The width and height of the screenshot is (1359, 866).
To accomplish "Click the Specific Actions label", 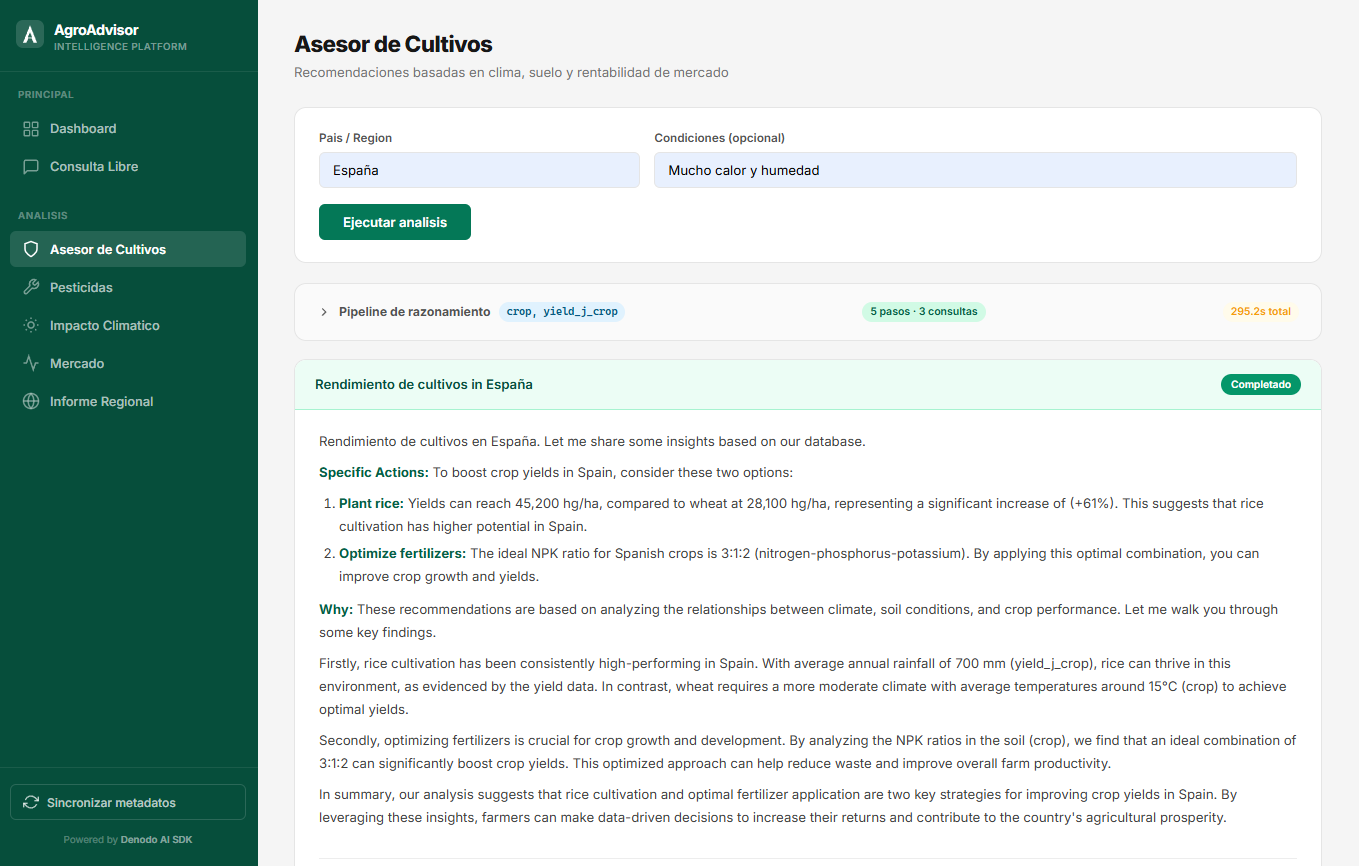I will pos(374,472).
